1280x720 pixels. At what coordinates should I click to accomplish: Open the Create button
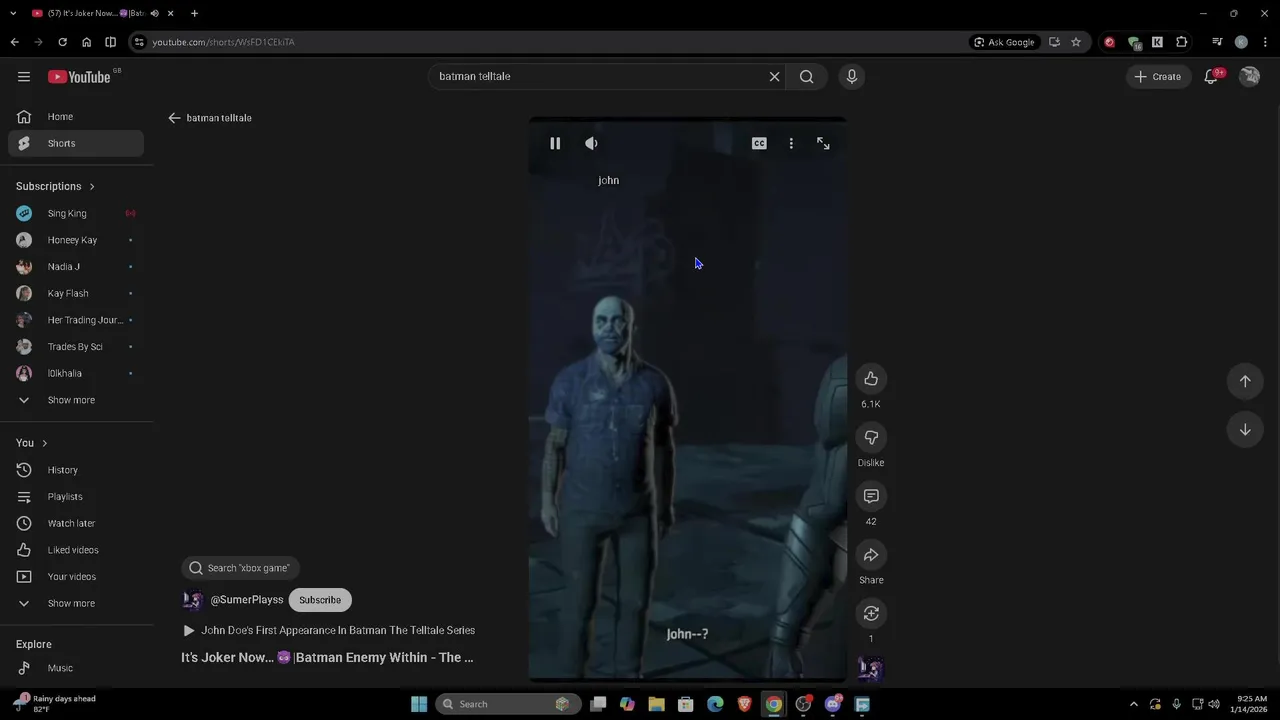(x=1158, y=76)
